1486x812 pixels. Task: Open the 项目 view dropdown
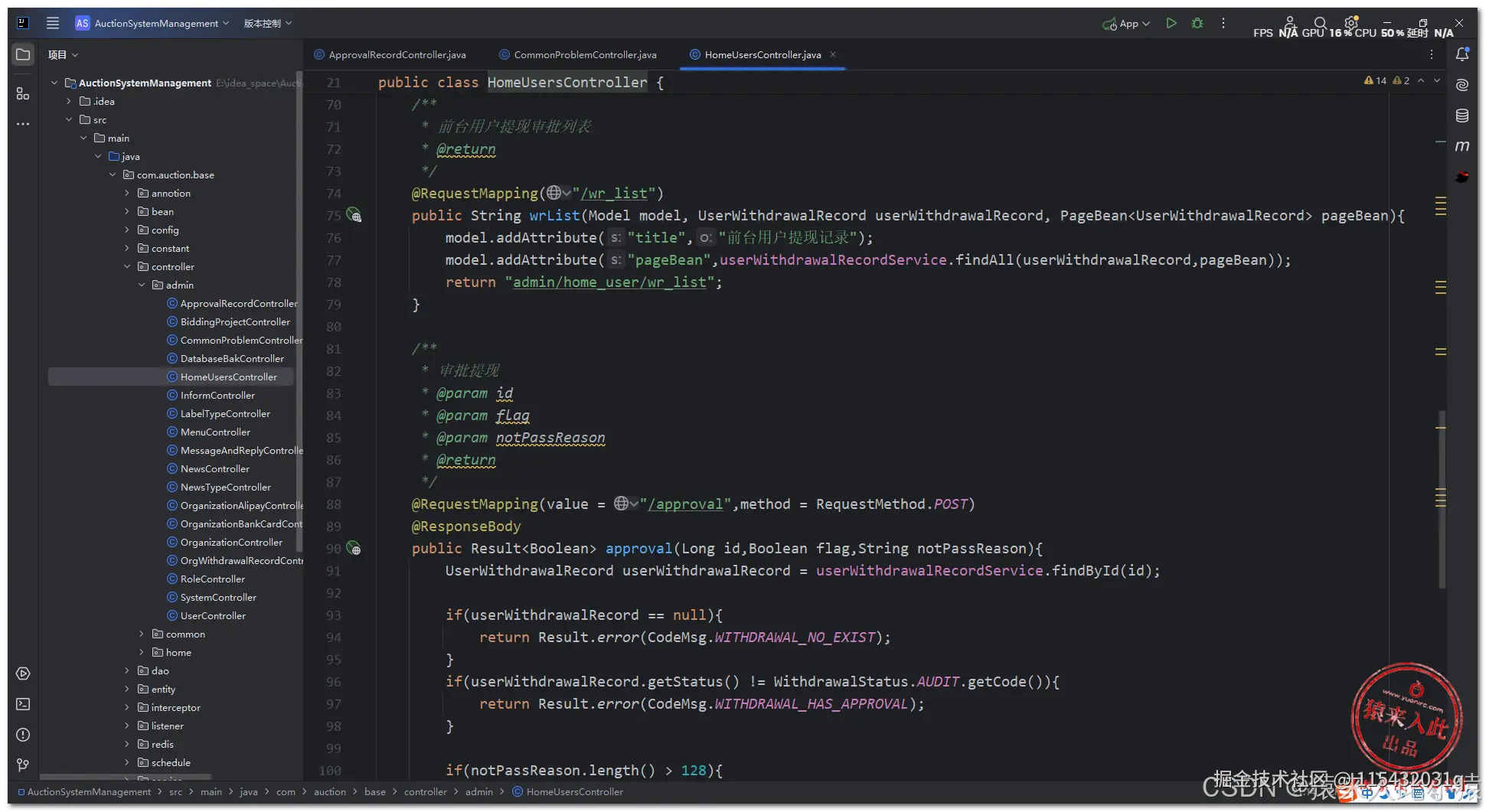[63, 54]
